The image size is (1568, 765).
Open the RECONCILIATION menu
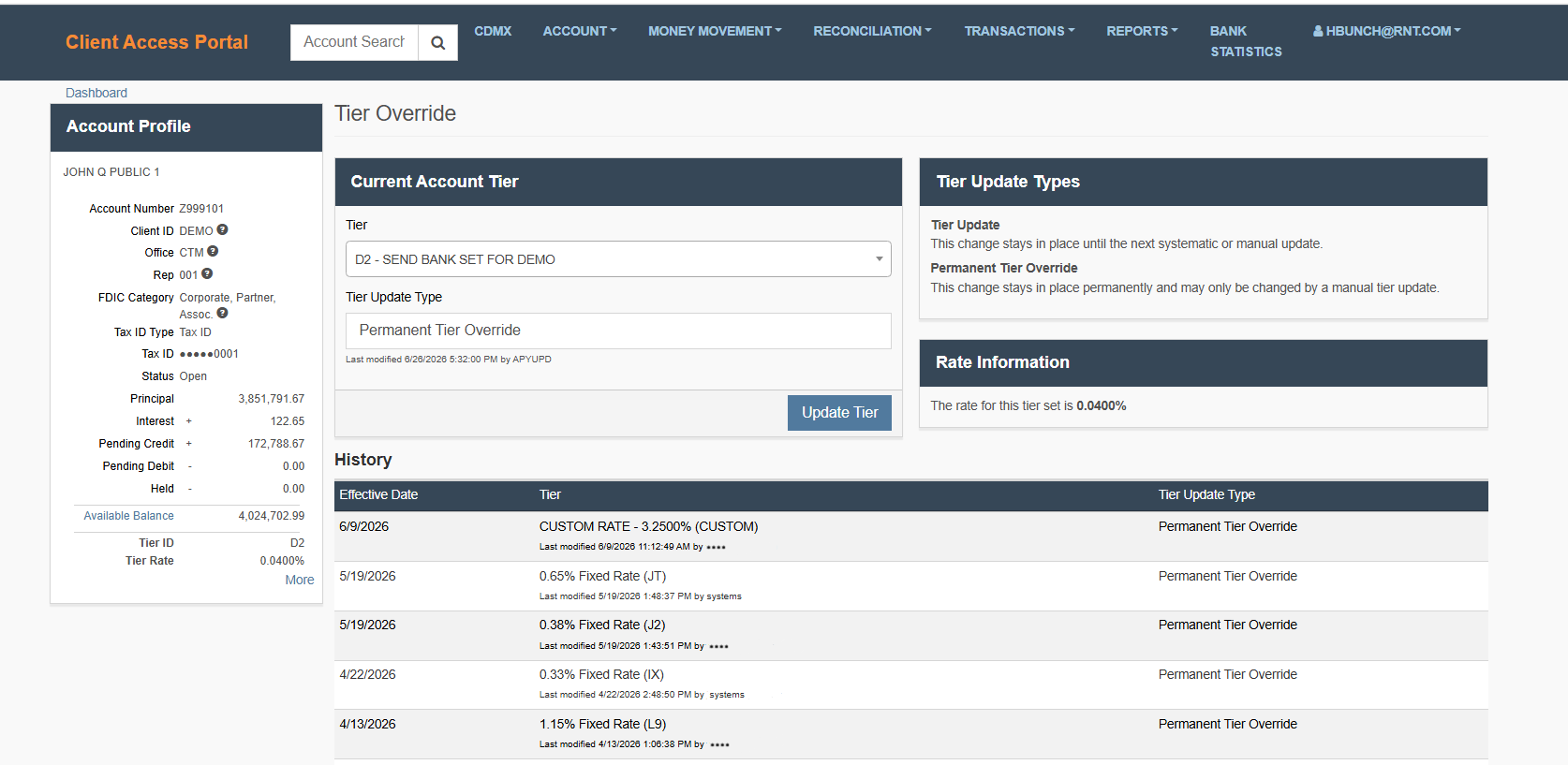(872, 31)
